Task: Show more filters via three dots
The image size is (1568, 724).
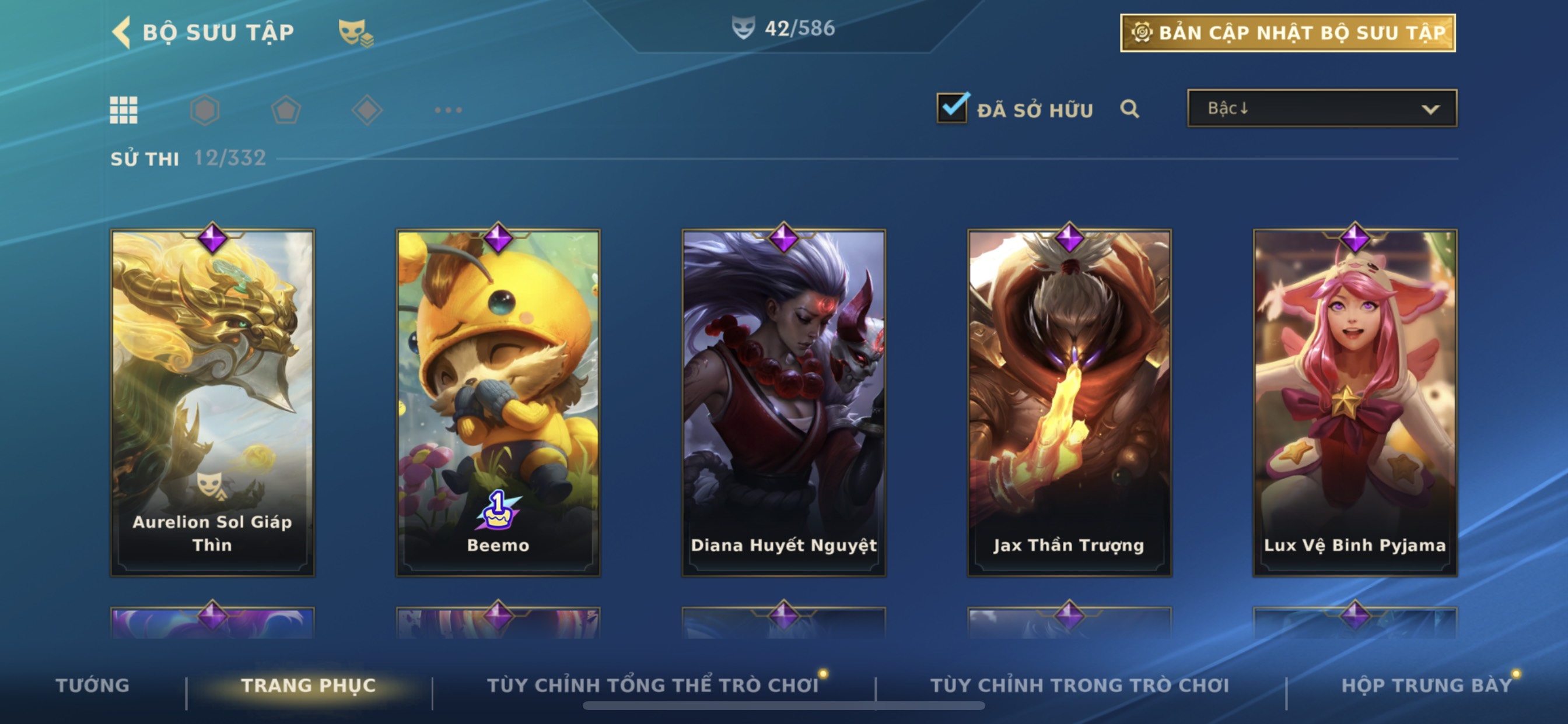Action: click(x=449, y=110)
